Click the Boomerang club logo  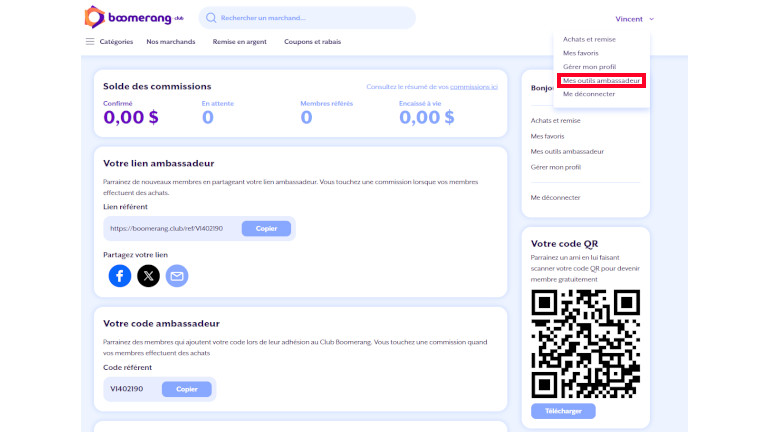[x=133, y=17]
